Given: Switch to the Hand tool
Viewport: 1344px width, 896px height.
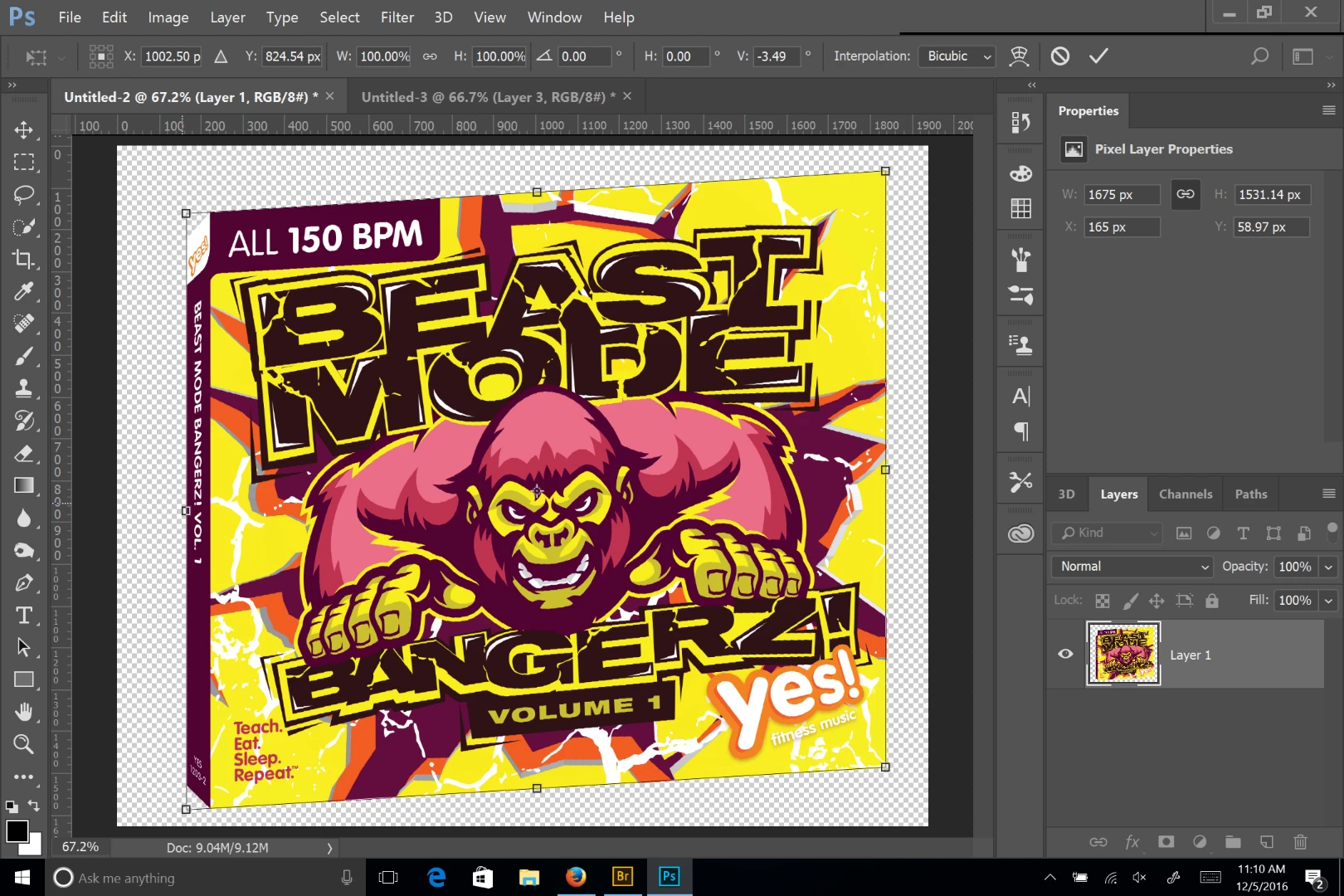Looking at the screenshot, I should [x=23, y=712].
